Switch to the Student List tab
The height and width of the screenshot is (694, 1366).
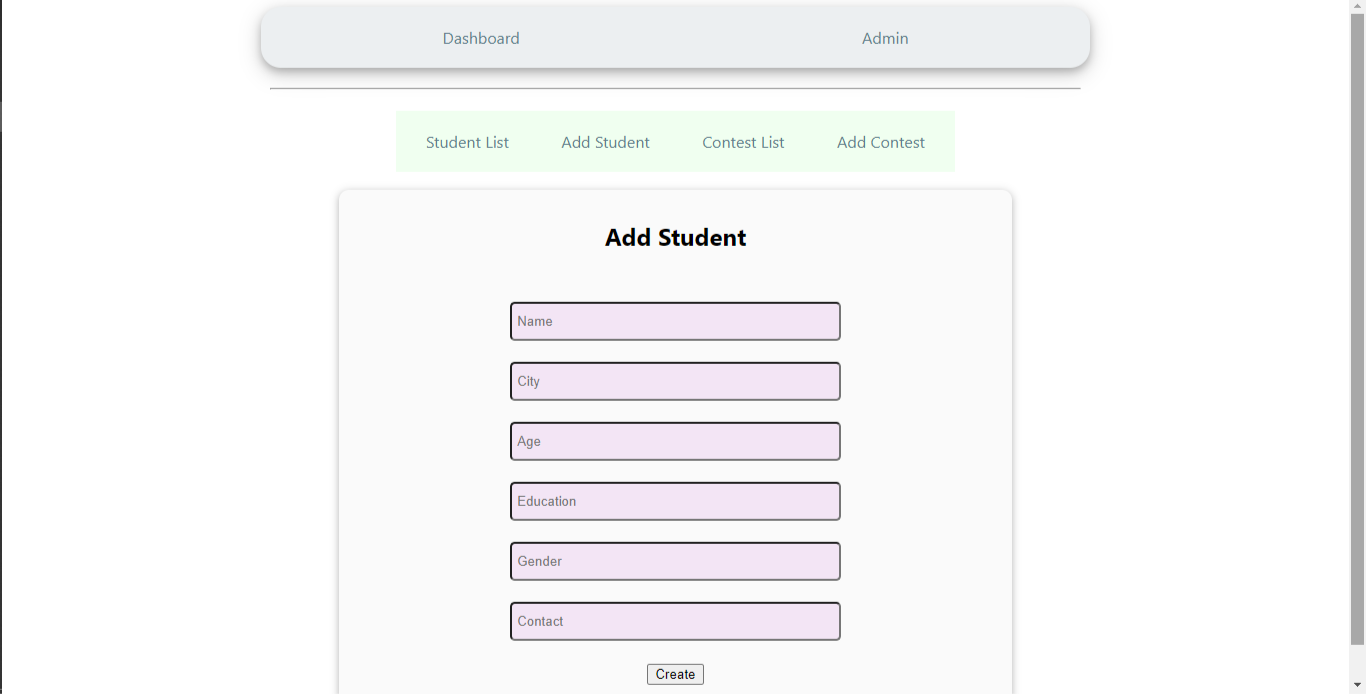(467, 142)
